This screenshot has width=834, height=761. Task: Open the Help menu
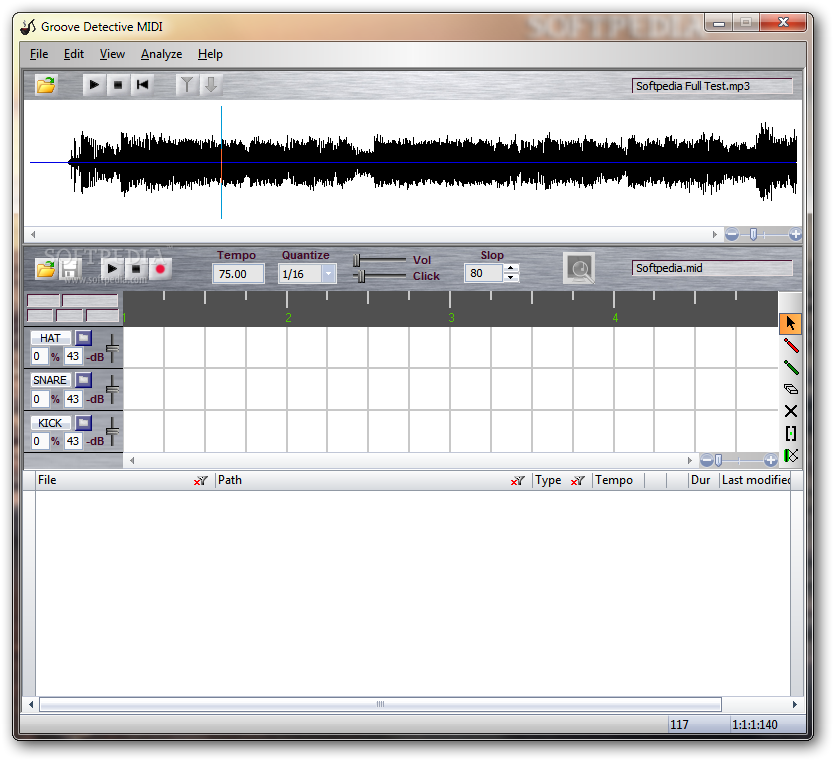[x=210, y=54]
